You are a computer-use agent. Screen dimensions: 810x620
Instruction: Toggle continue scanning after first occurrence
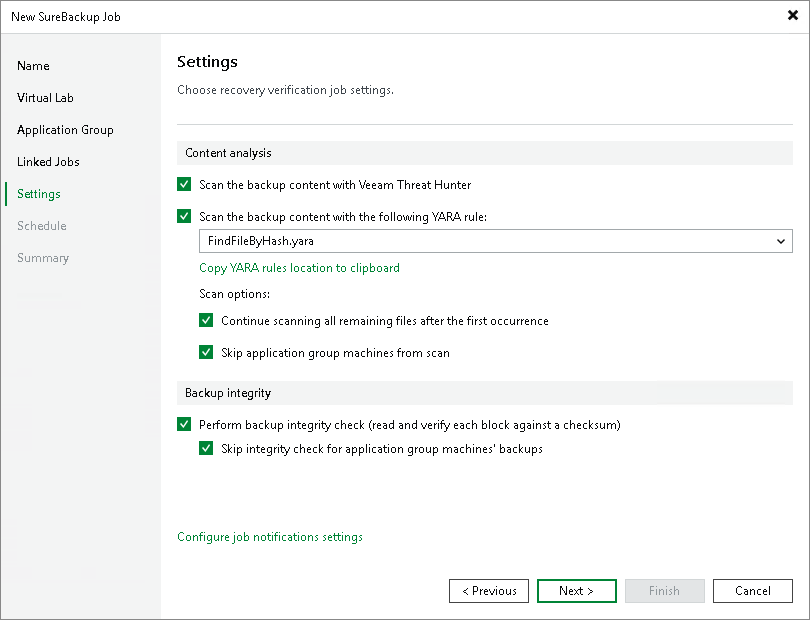[x=206, y=320]
